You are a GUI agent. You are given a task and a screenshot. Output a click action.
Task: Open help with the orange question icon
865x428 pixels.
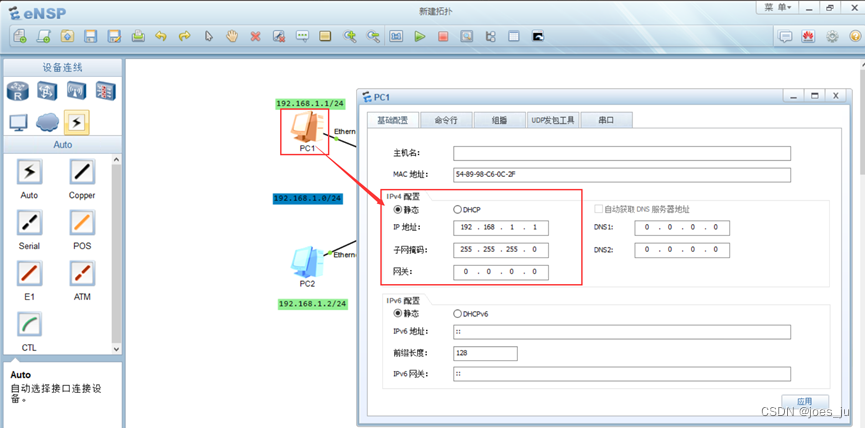[x=856, y=37]
